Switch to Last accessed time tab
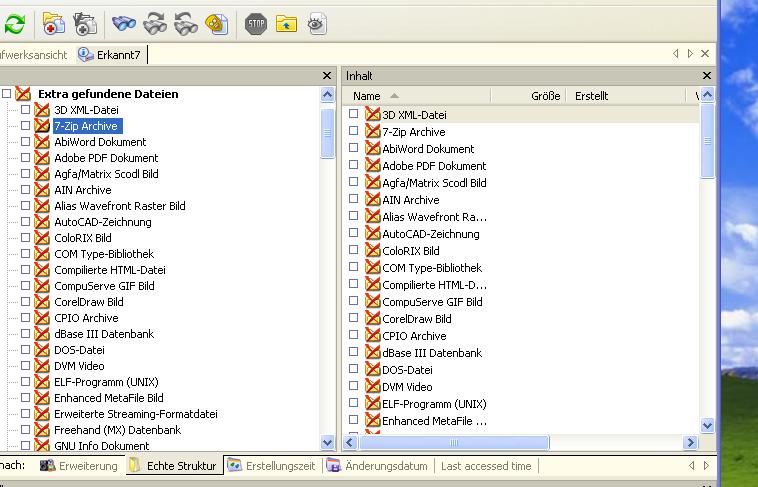 pos(486,466)
